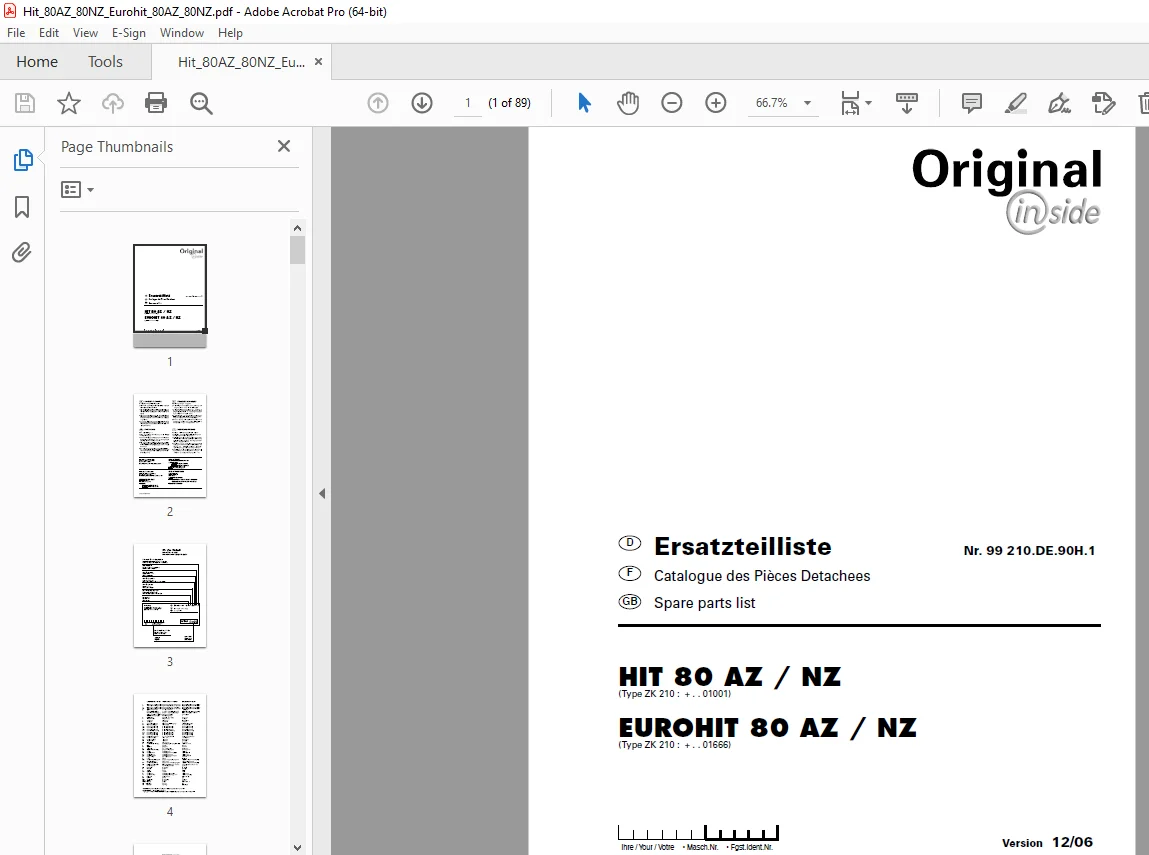Add the file to starred favorites
This screenshot has height=855, width=1149.
[69, 103]
